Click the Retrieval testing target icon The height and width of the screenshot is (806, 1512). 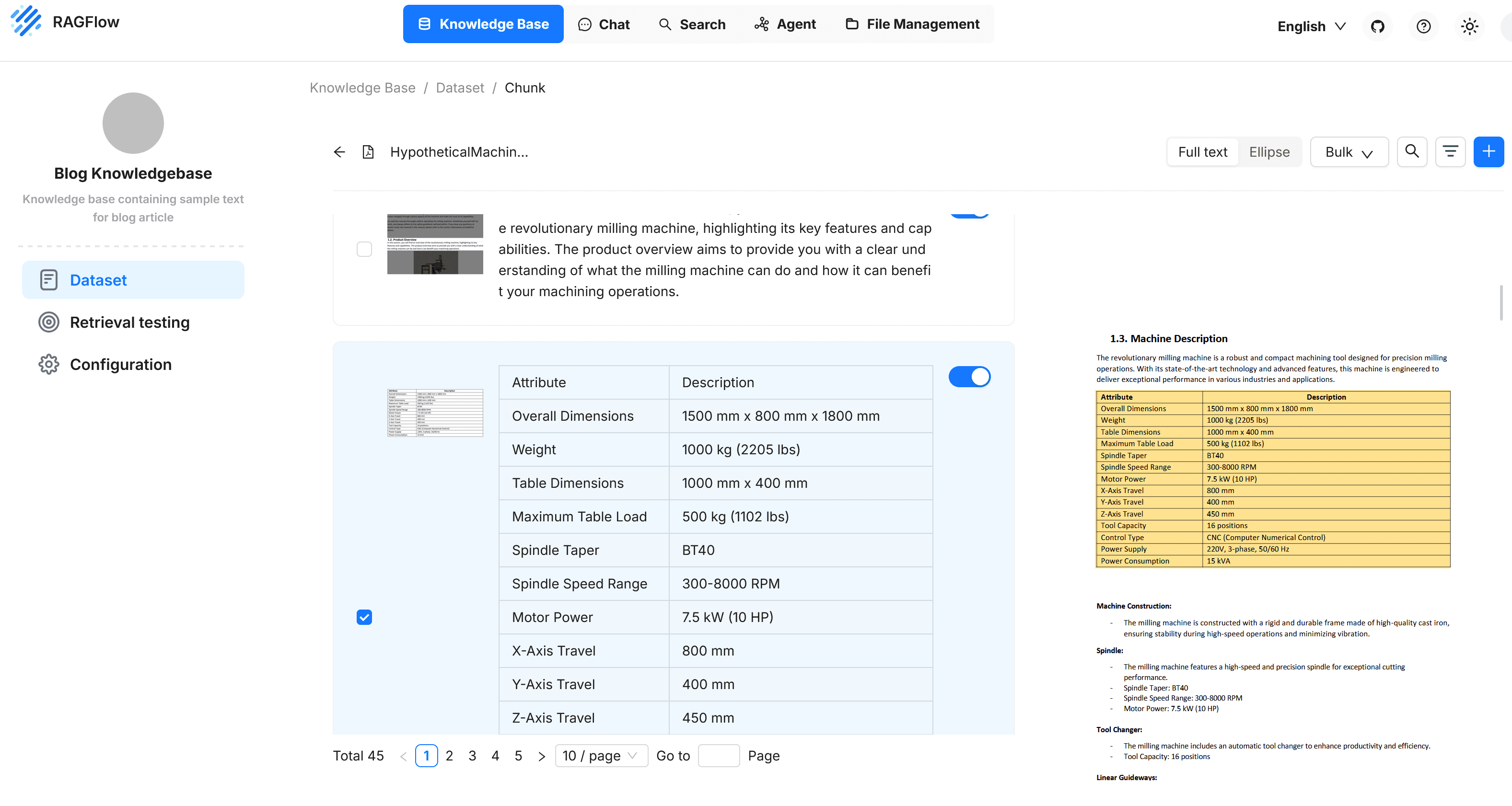point(49,322)
